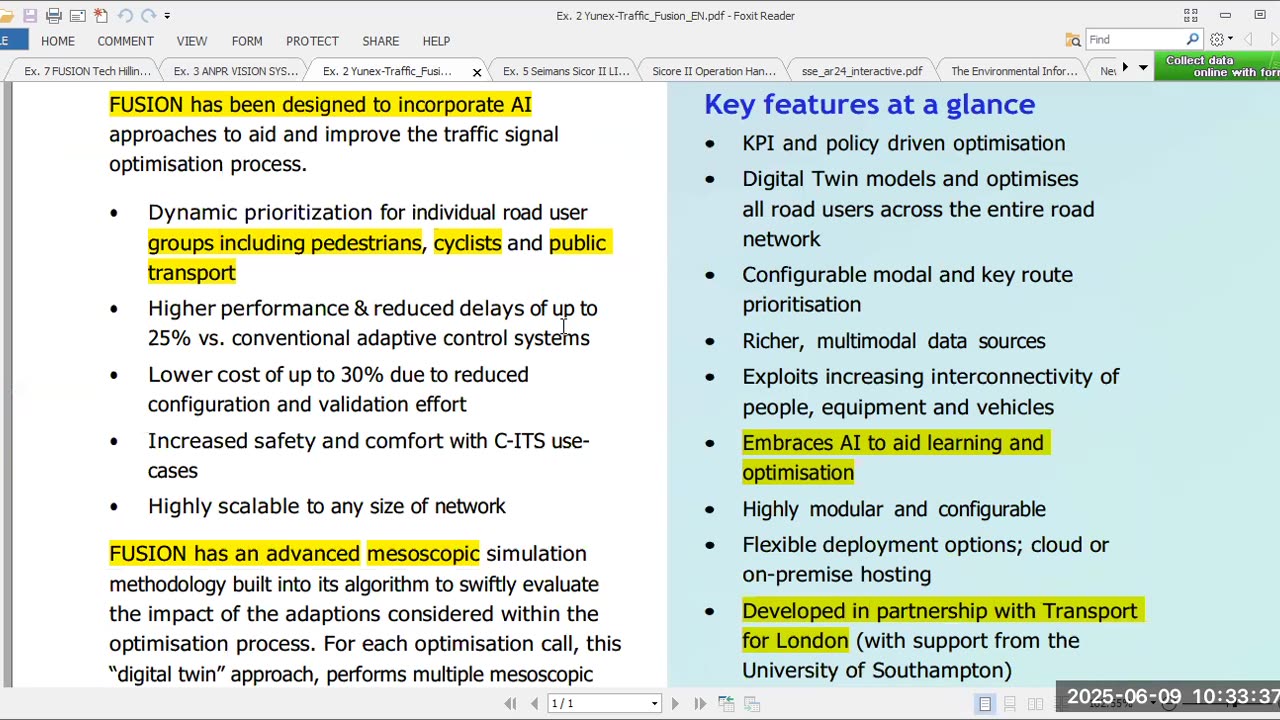This screenshot has width=1280, height=720.
Task: Switch to Ex. 5 Seimans Sicor II LI tab
Action: click(x=566, y=71)
